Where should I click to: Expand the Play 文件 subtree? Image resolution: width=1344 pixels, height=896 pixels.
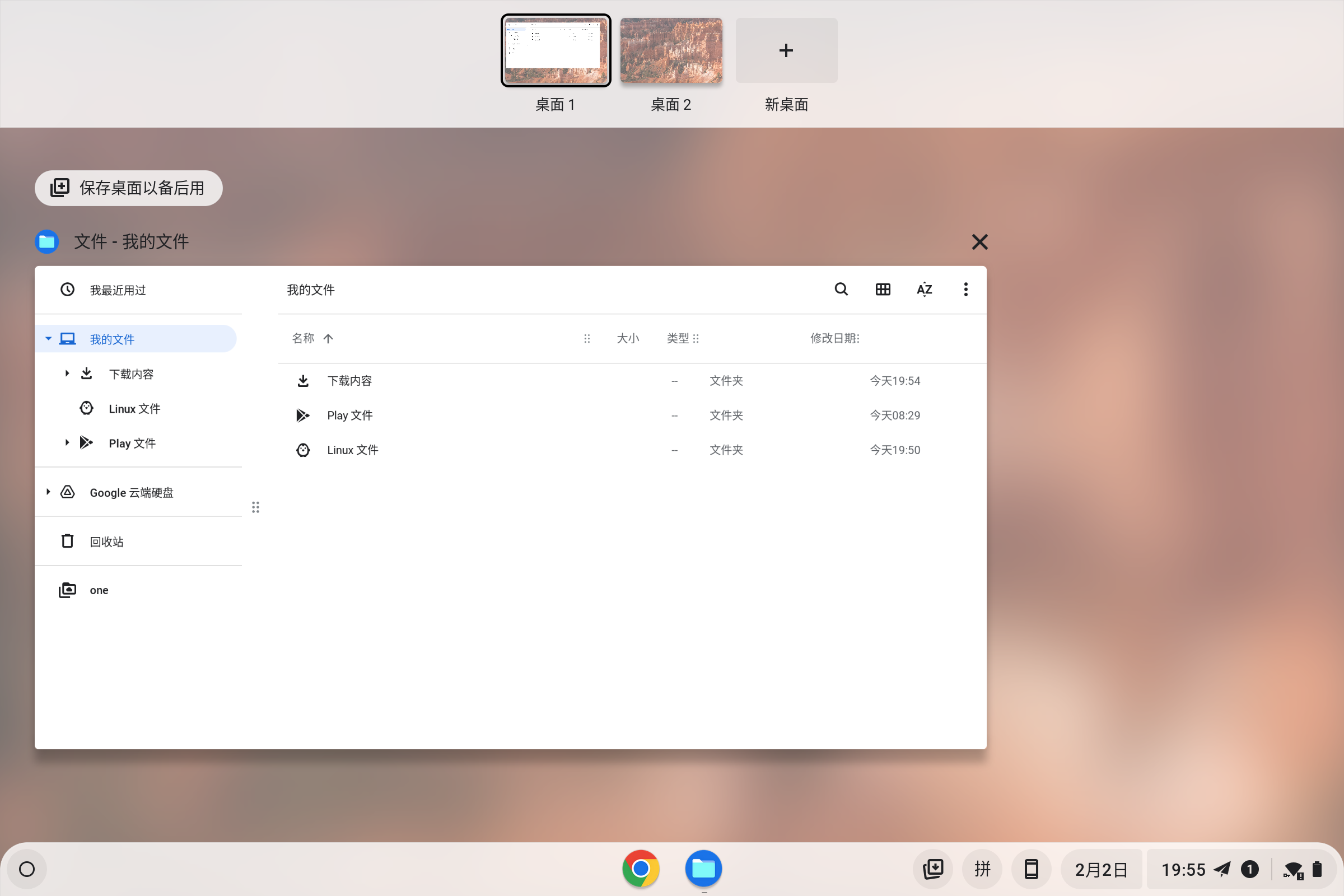66,442
